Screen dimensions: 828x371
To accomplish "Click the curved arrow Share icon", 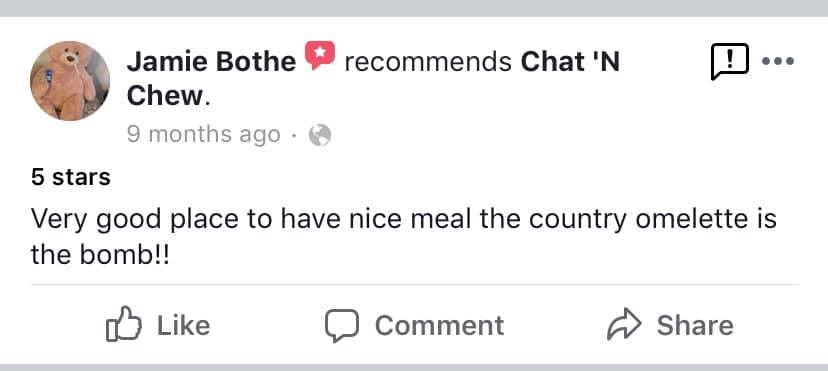I will (x=624, y=324).
